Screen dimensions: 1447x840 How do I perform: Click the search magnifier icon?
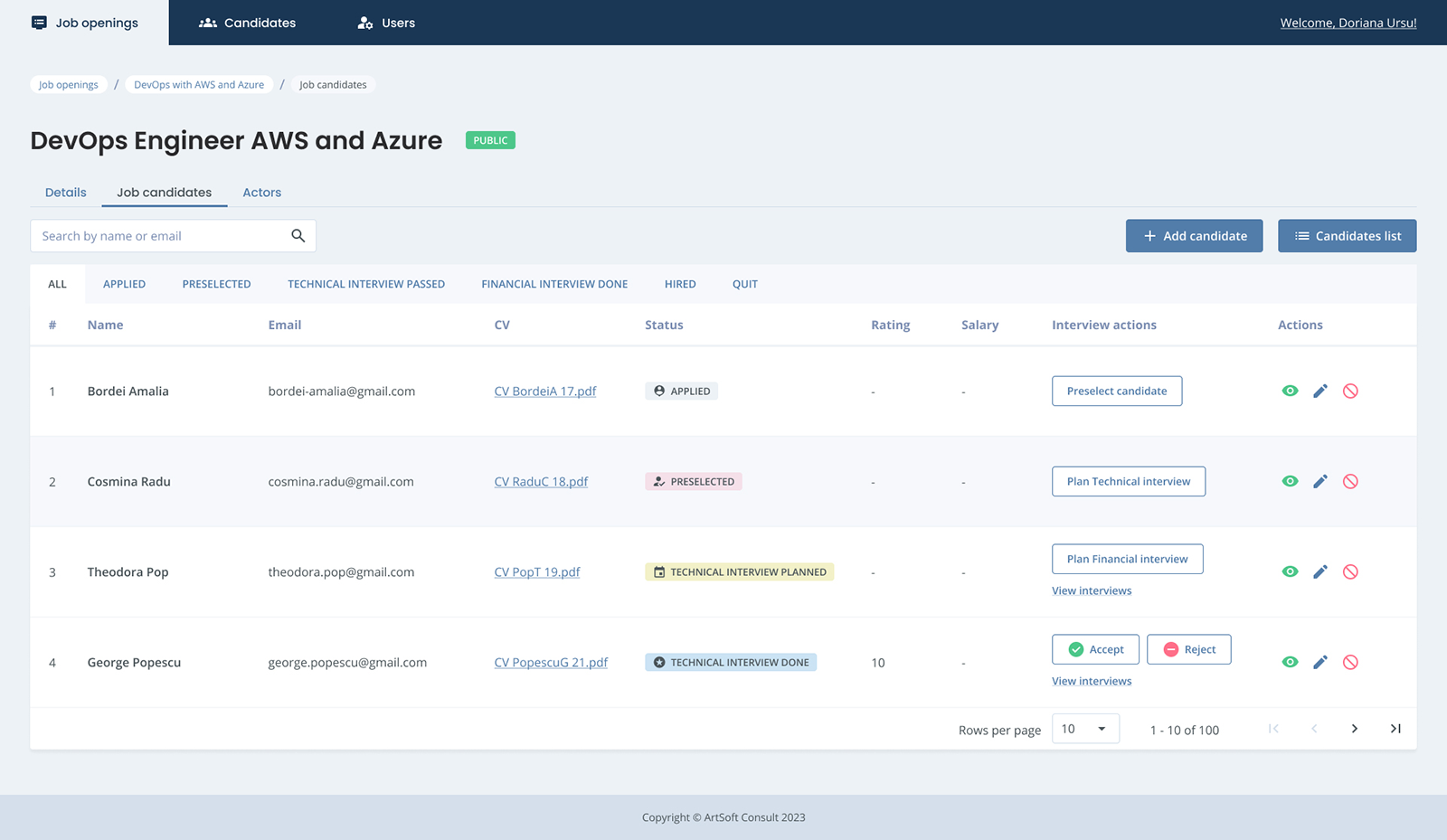tap(298, 236)
